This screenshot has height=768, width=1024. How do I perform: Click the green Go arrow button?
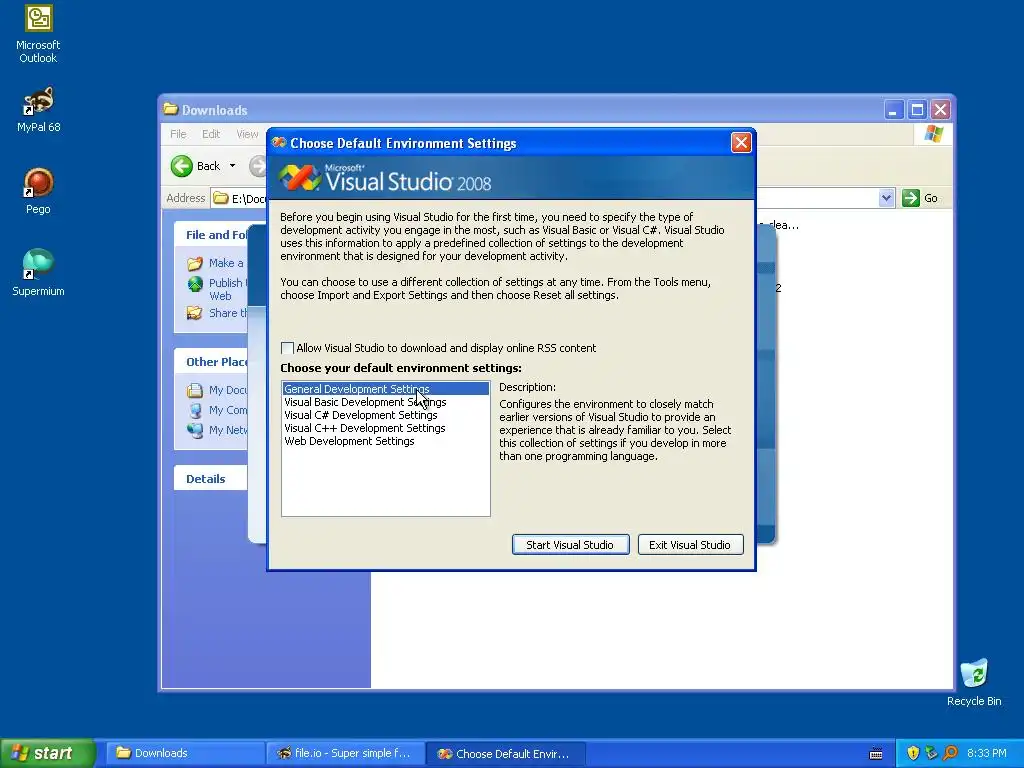[x=910, y=198]
